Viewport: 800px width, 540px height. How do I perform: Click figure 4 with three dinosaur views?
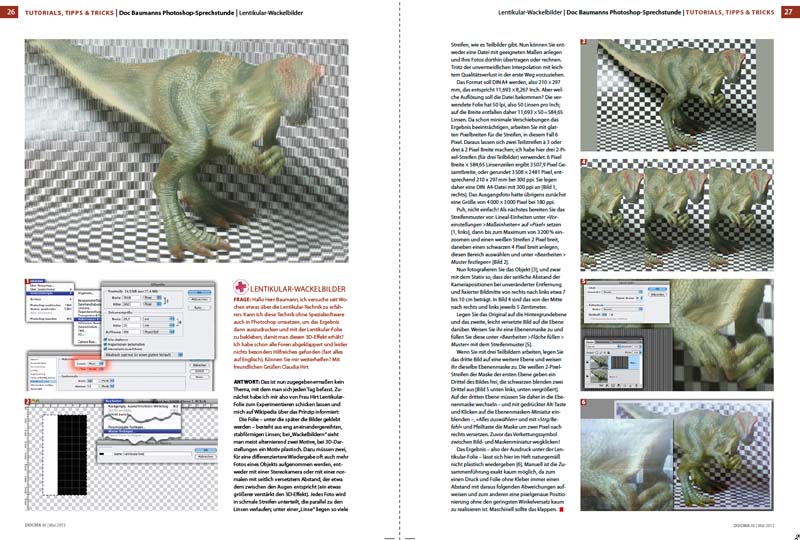(x=677, y=215)
